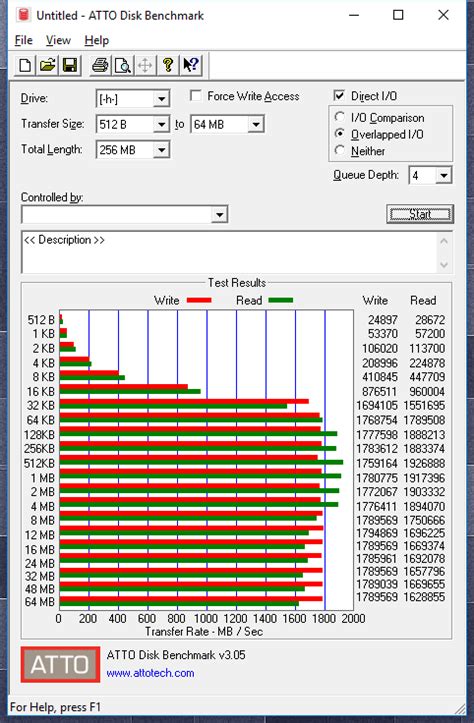This screenshot has width=474, height=723.
Task: Select the Neither radio option
Action: pos(340,150)
